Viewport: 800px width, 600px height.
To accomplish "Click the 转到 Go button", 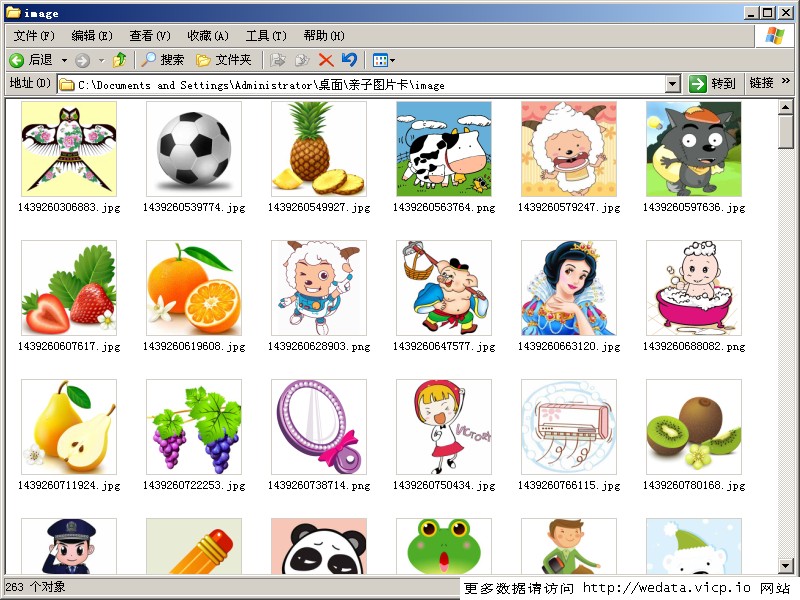I will [x=712, y=84].
